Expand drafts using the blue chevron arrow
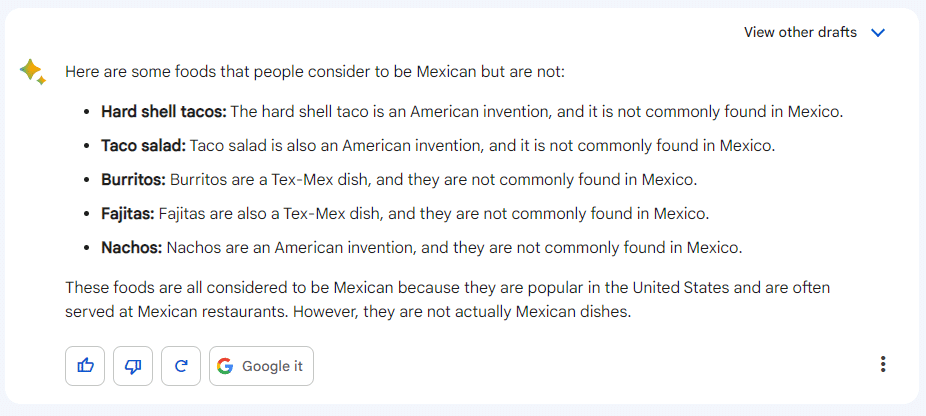926x416 pixels. click(x=878, y=32)
